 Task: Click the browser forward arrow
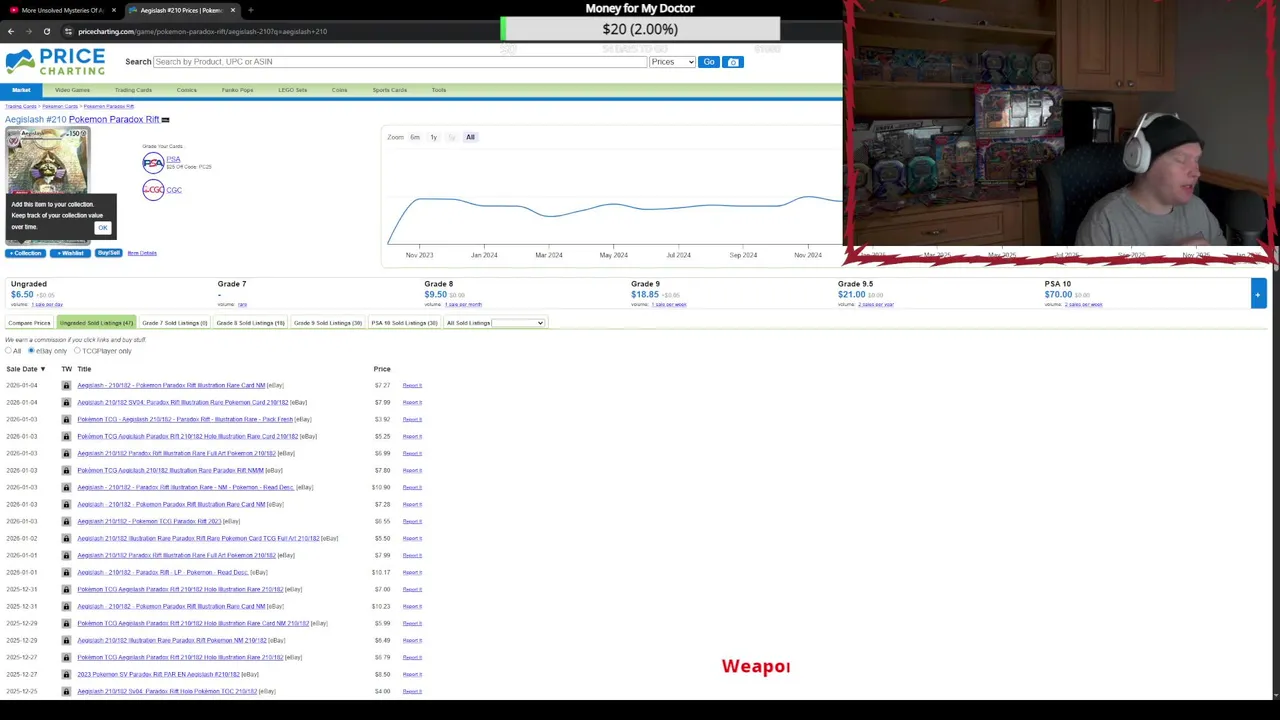pos(28,31)
